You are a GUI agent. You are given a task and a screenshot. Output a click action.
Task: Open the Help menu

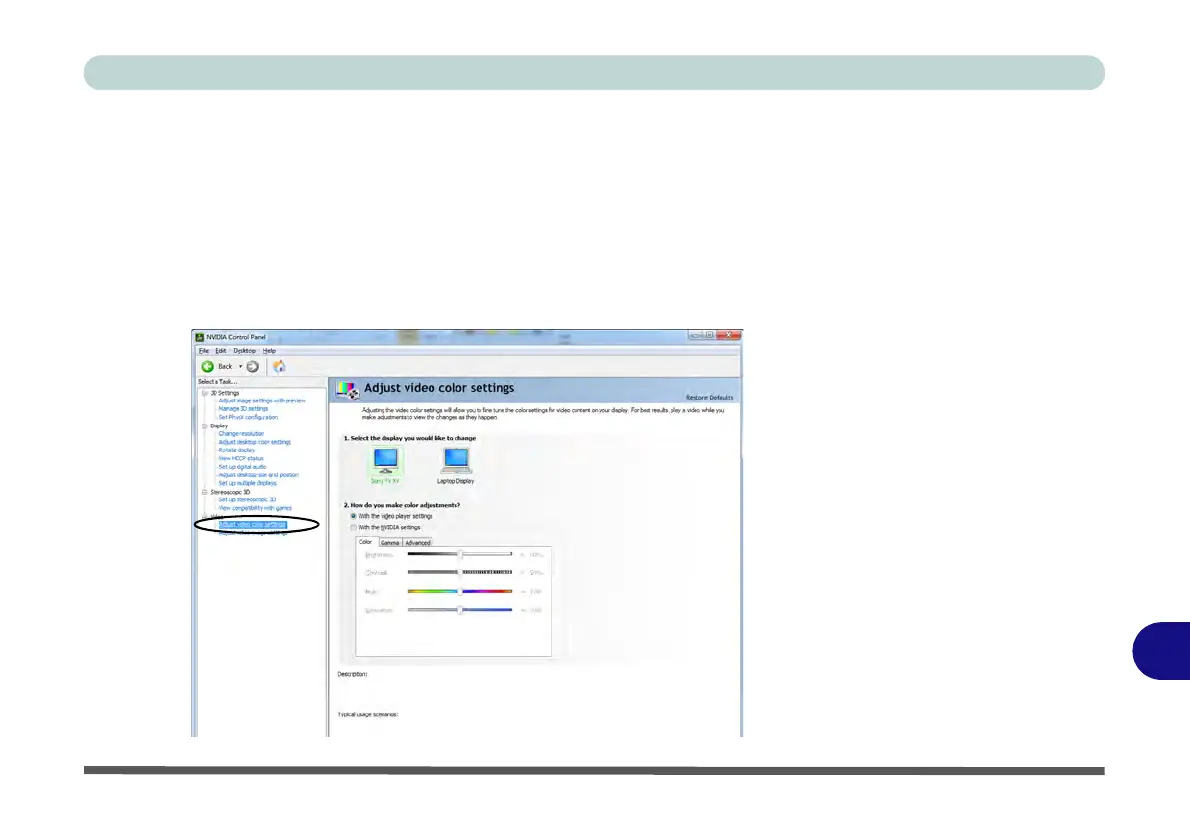pyautogui.click(x=269, y=351)
